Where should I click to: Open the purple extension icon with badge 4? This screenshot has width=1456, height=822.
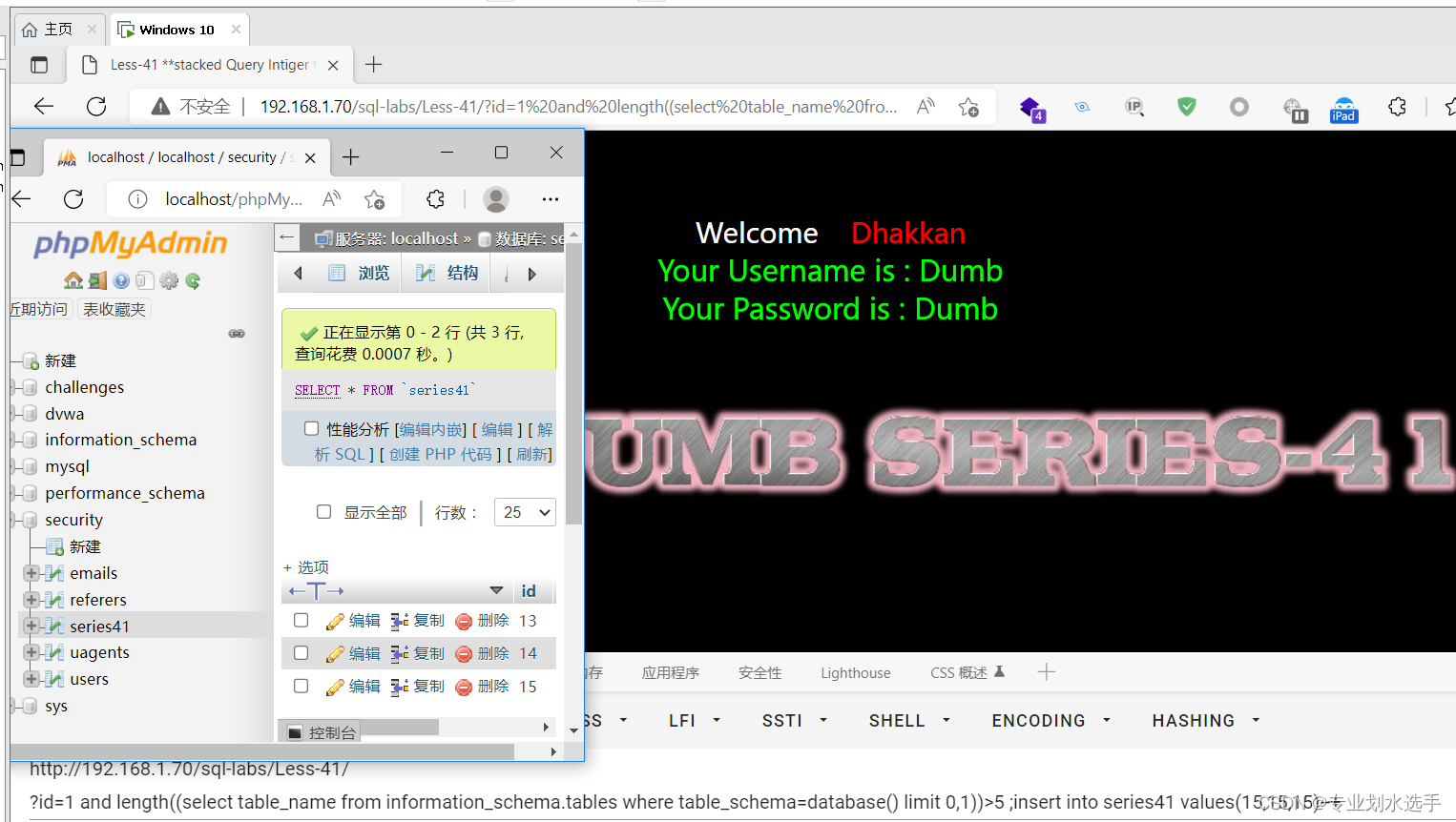tap(1031, 109)
